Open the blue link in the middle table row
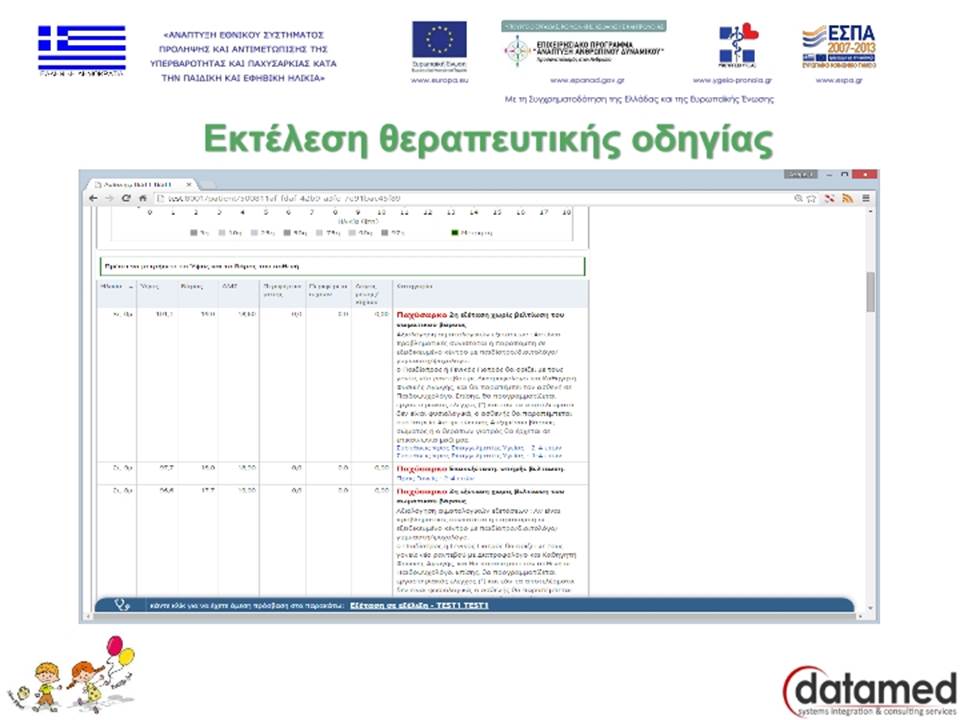960x720 pixels. [x=436, y=478]
